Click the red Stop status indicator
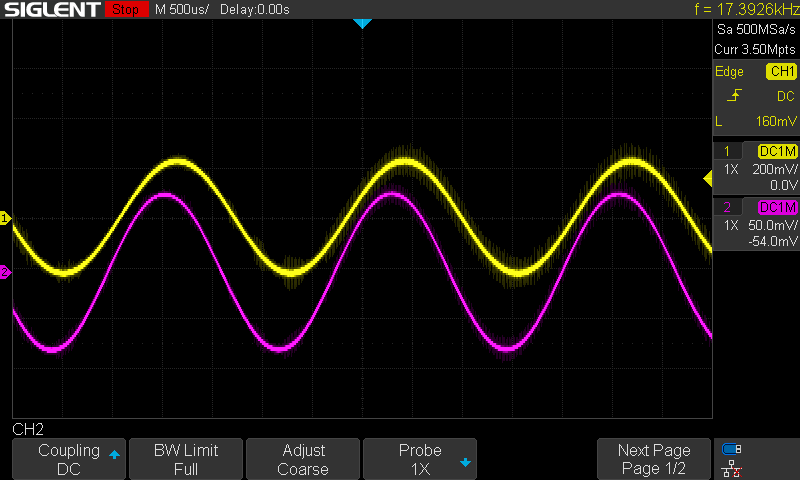Image resolution: width=800 pixels, height=480 pixels. (127, 9)
